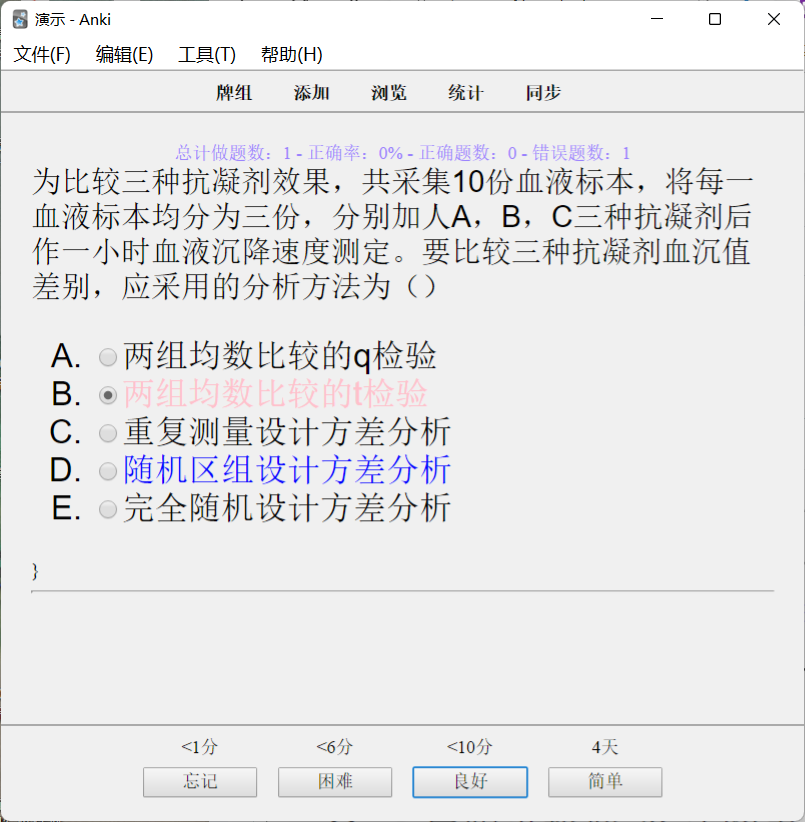Click the question text 为比较三种抗凝剂效果
The height and width of the screenshot is (822, 805).
click(x=392, y=234)
